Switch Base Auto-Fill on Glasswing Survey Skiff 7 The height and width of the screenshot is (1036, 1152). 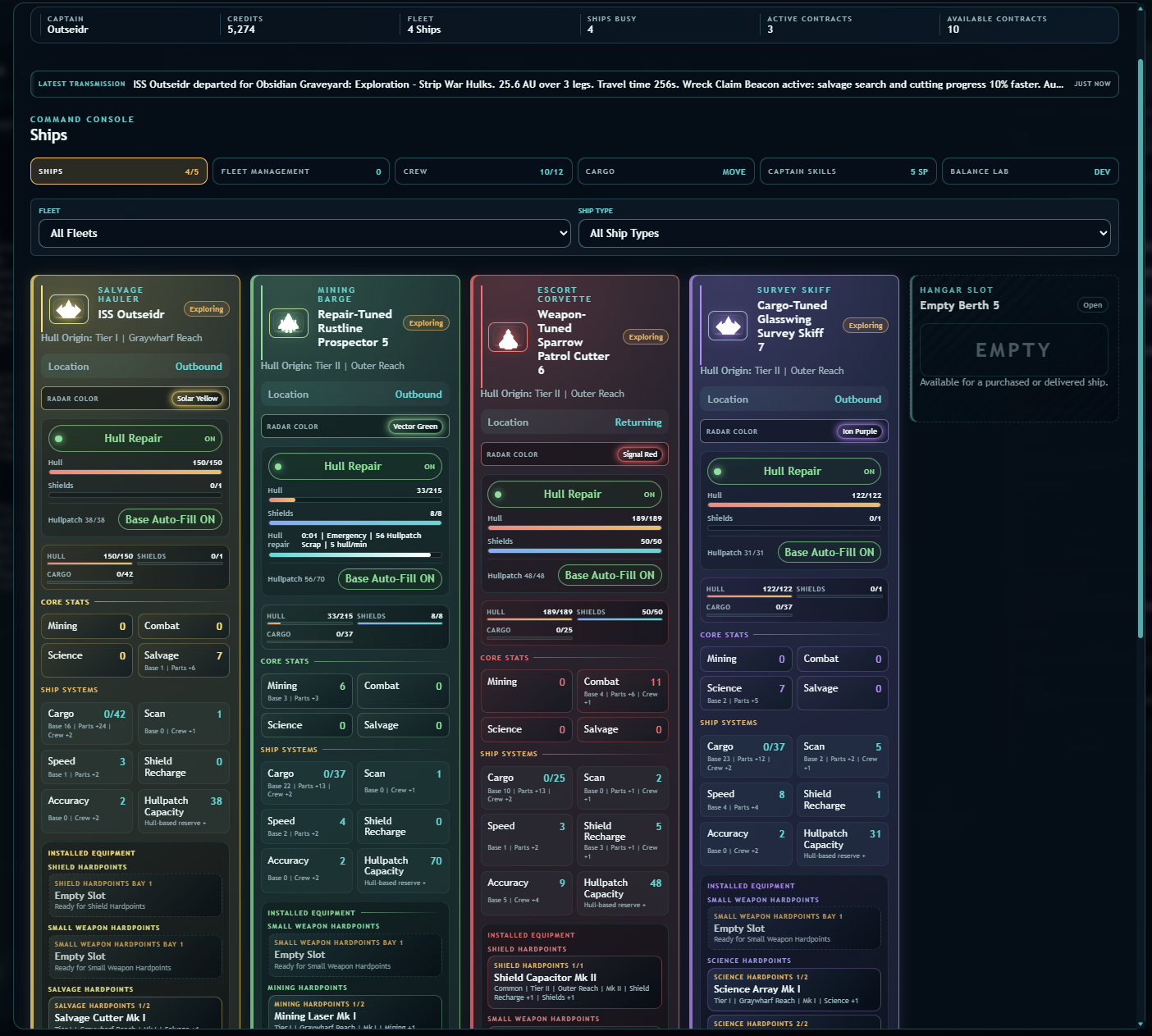[830, 552]
